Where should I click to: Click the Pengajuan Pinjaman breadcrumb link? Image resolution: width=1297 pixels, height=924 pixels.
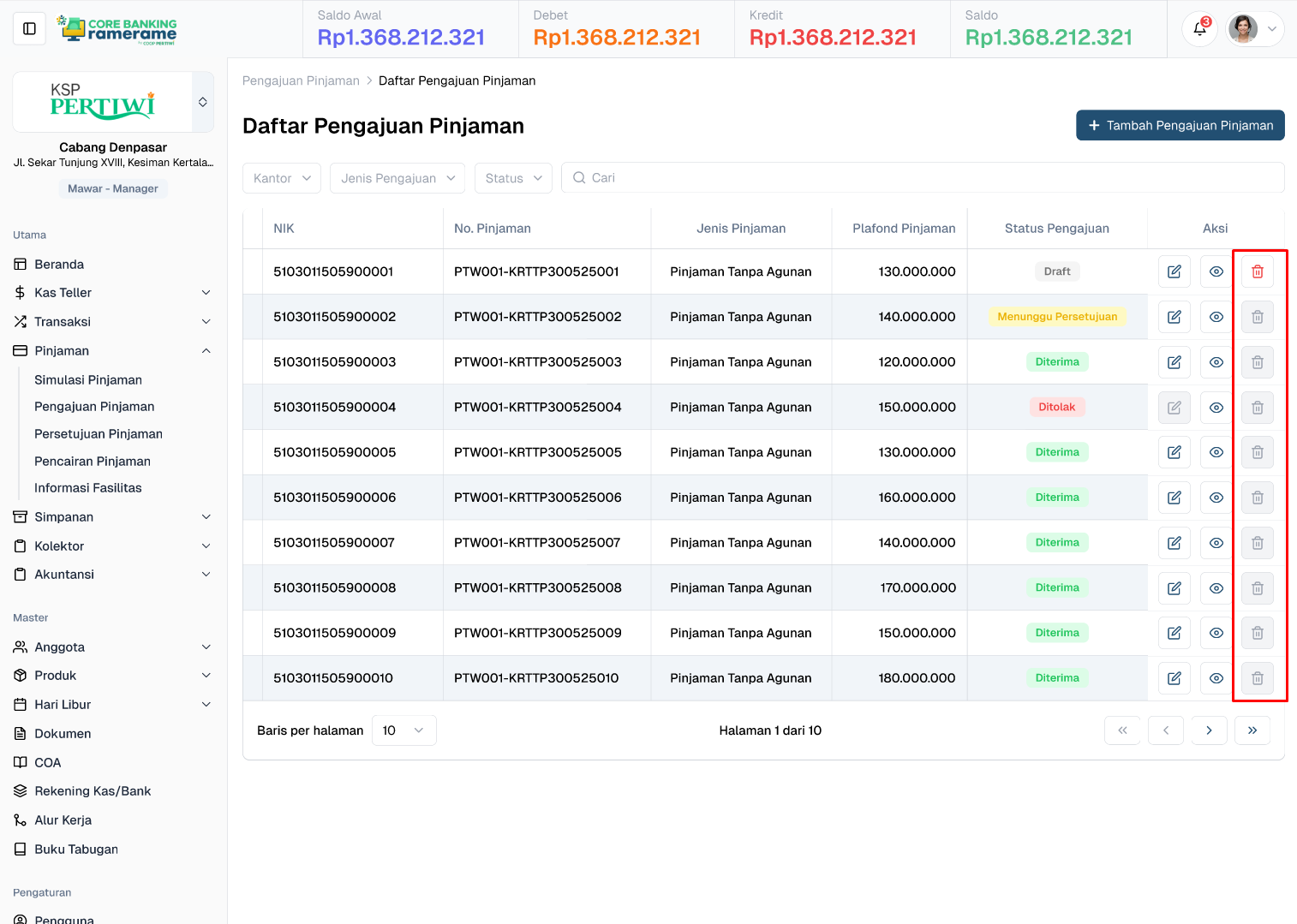pos(301,80)
